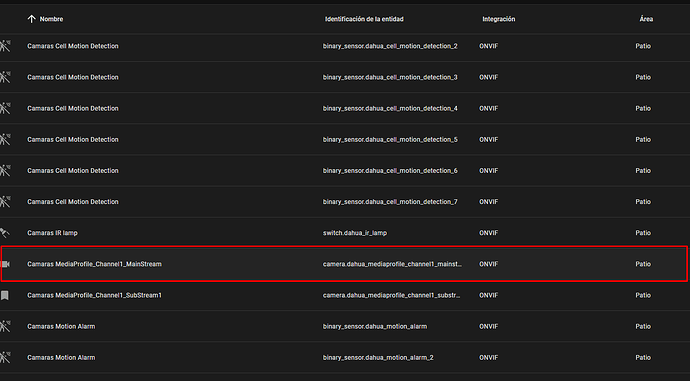Sort by the Área column header

click(x=646, y=19)
